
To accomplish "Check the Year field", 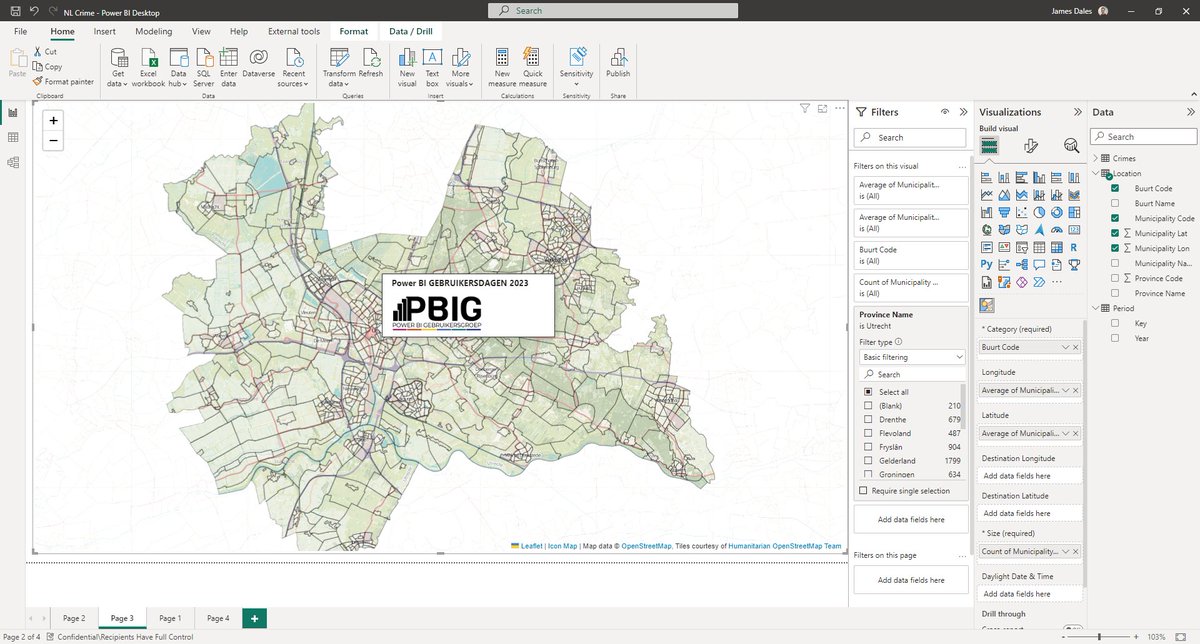I will pyautogui.click(x=1115, y=338).
